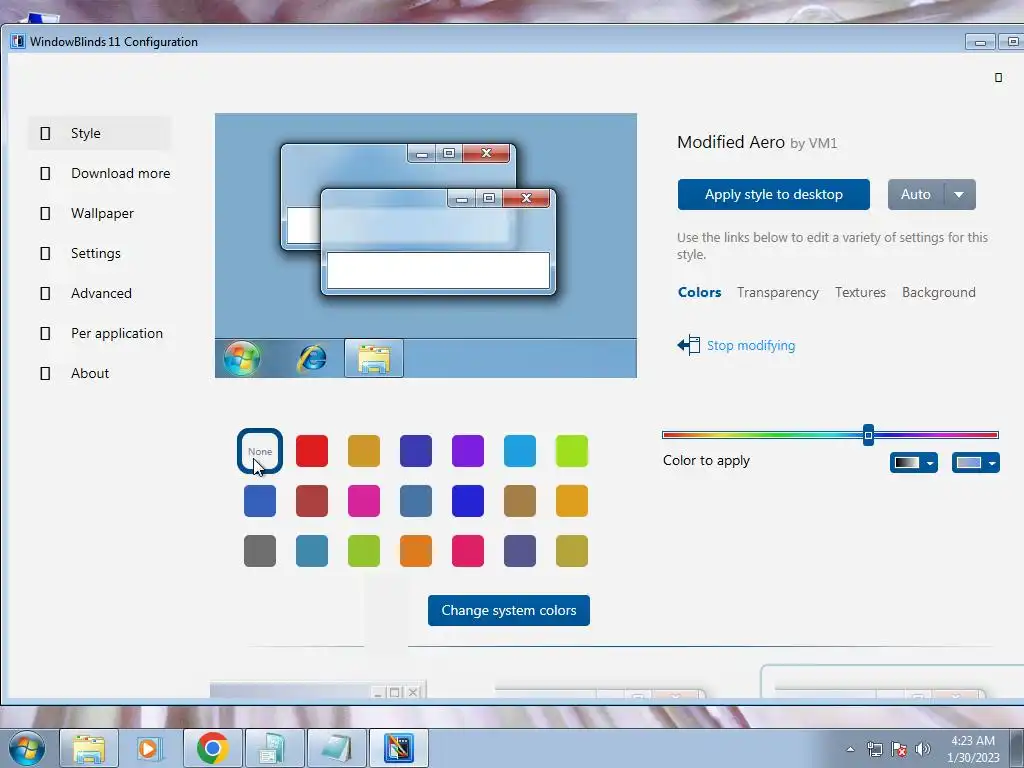Select the gray color swatch
The width and height of the screenshot is (1024, 768).
click(x=260, y=551)
